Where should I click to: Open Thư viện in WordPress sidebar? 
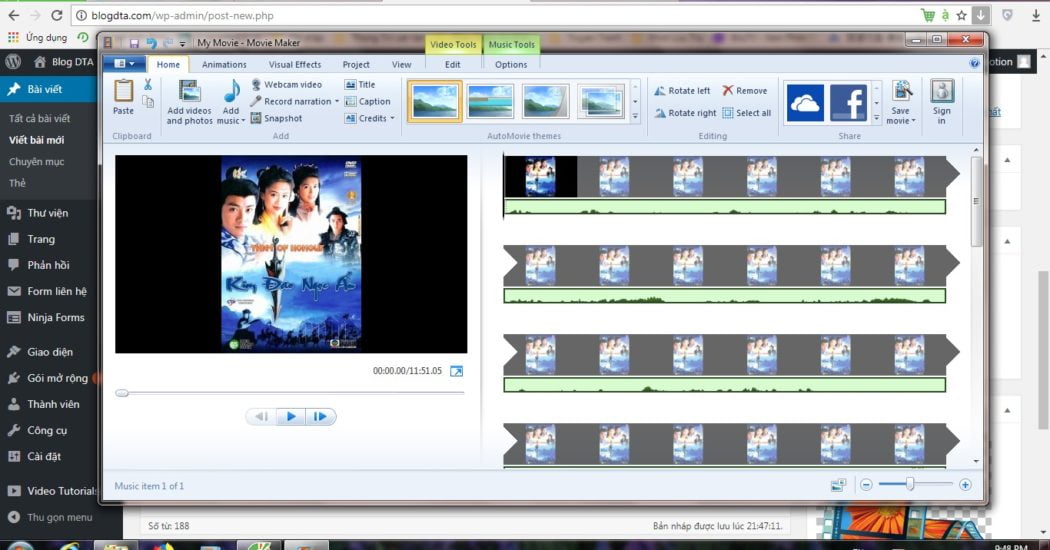48,213
